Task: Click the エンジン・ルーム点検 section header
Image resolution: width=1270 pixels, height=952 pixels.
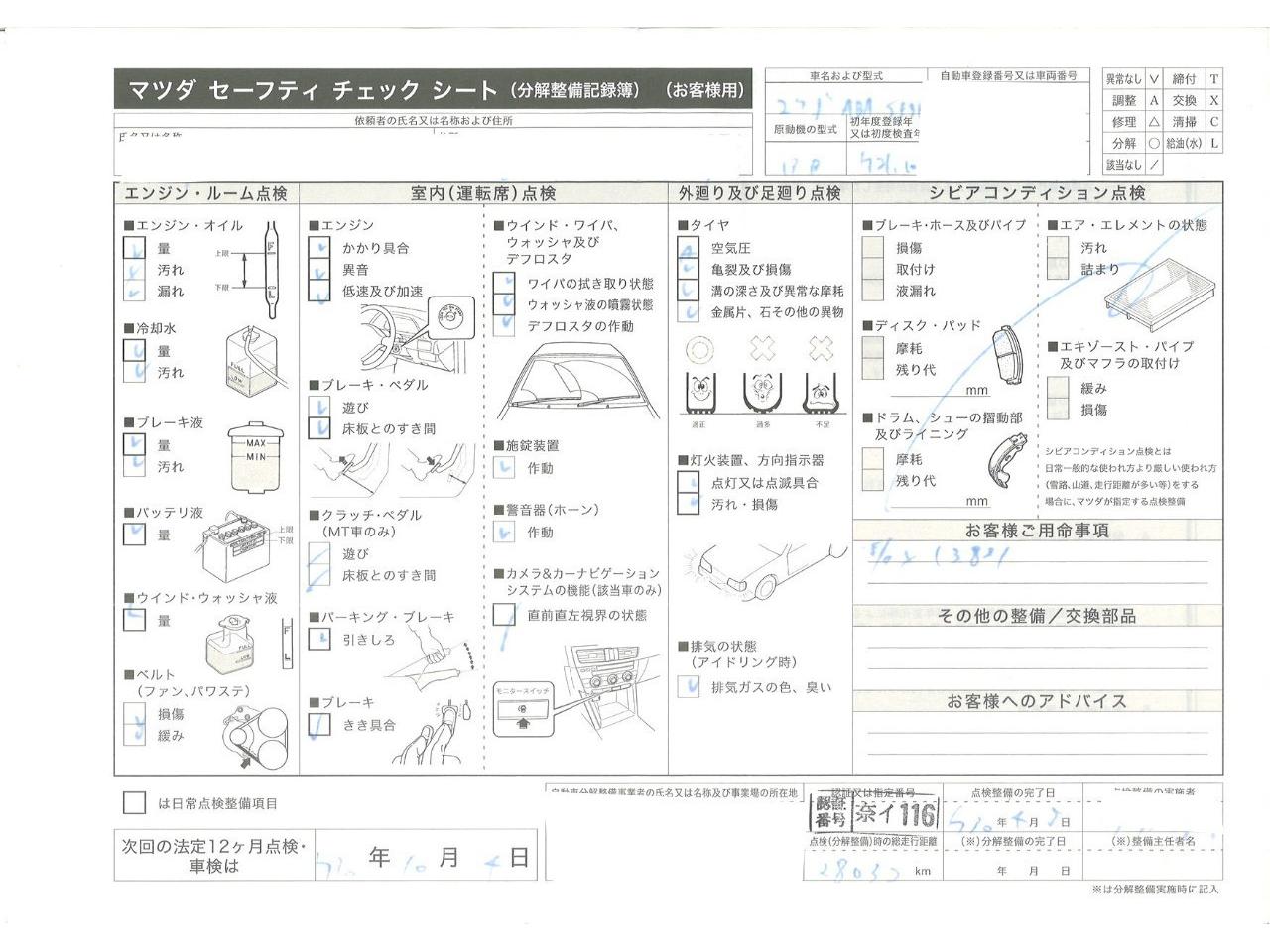Action: [206, 193]
